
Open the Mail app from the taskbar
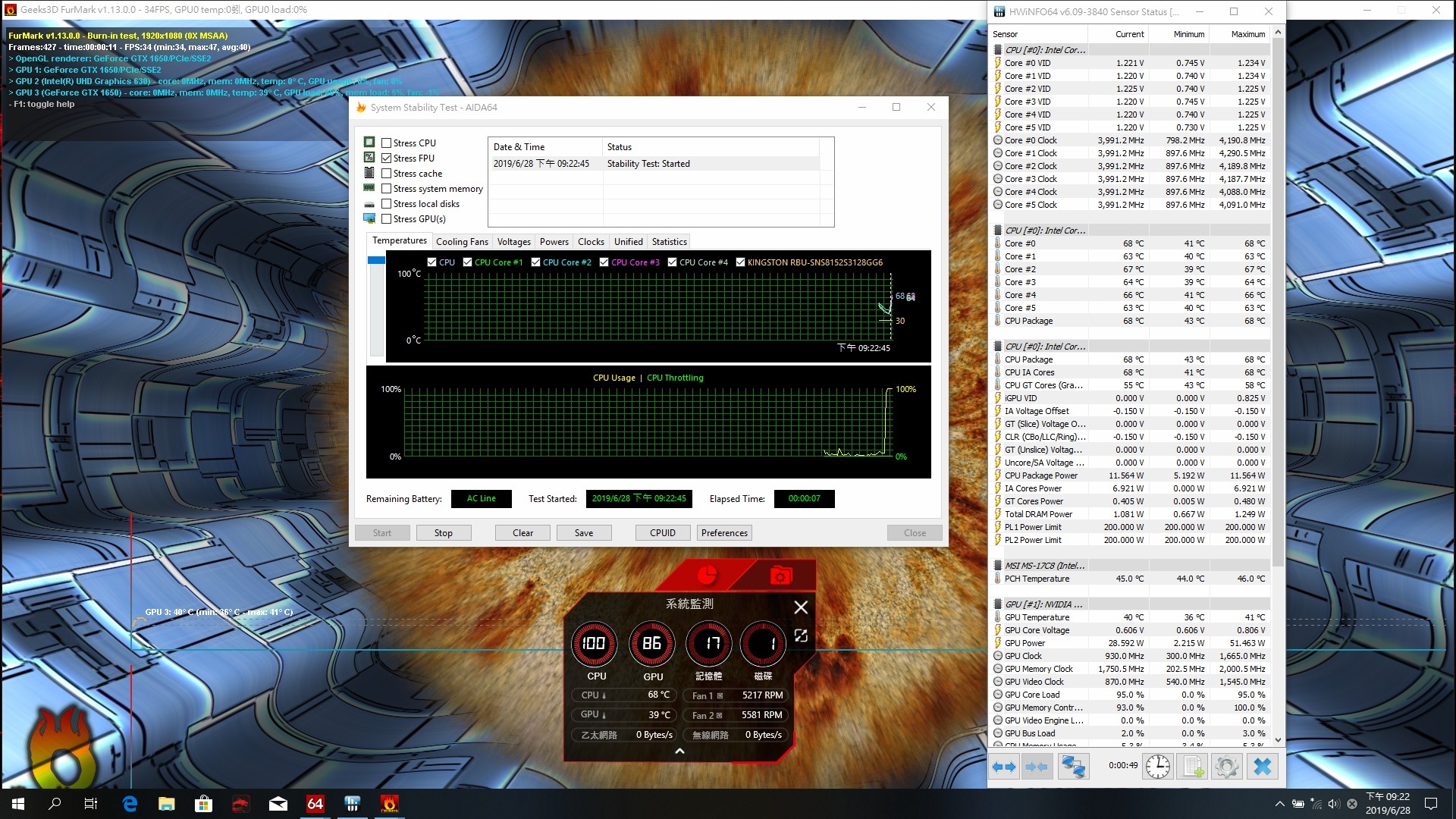[x=278, y=804]
